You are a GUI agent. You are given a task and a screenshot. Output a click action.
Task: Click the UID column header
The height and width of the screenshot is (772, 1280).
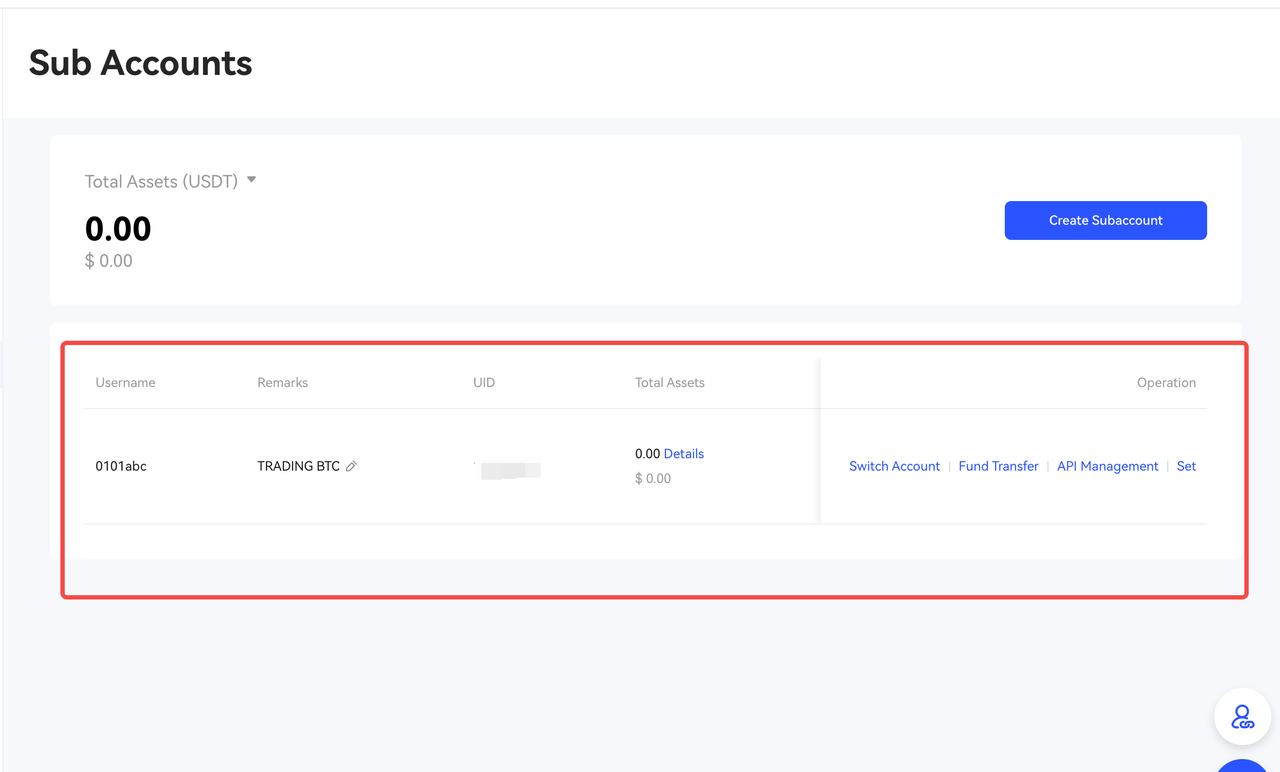tap(484, 383)
